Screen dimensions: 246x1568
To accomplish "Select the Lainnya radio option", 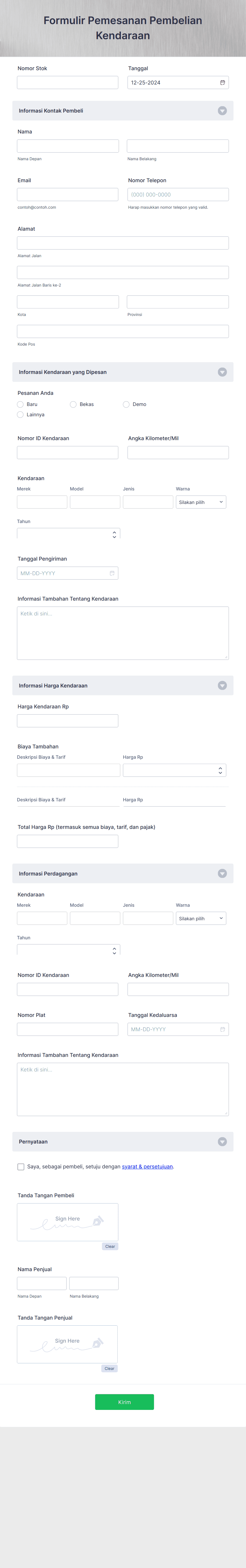I will point(21,414).
